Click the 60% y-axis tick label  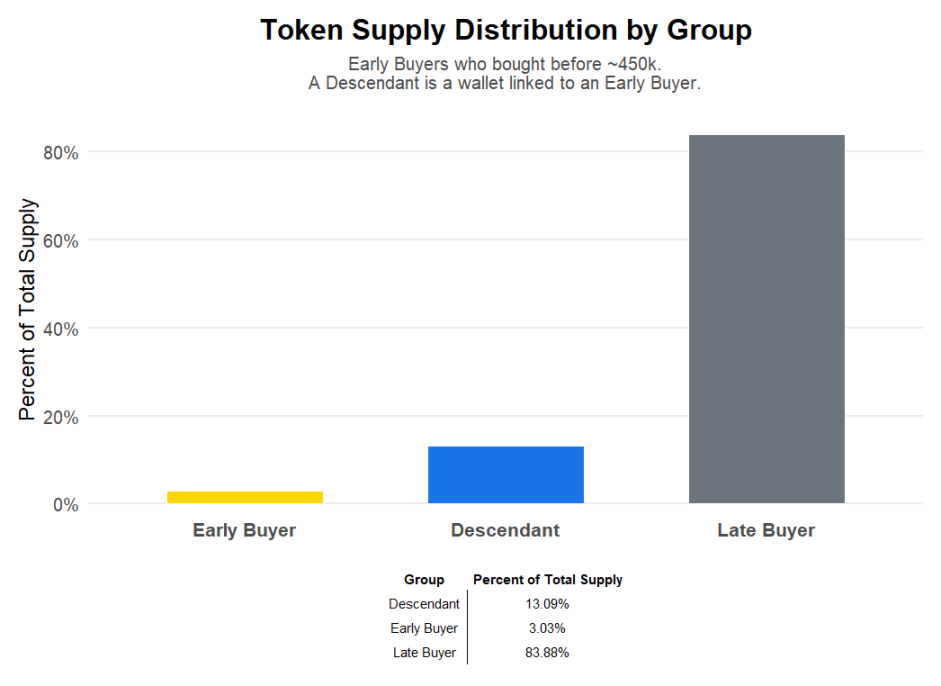click(60, 240)
